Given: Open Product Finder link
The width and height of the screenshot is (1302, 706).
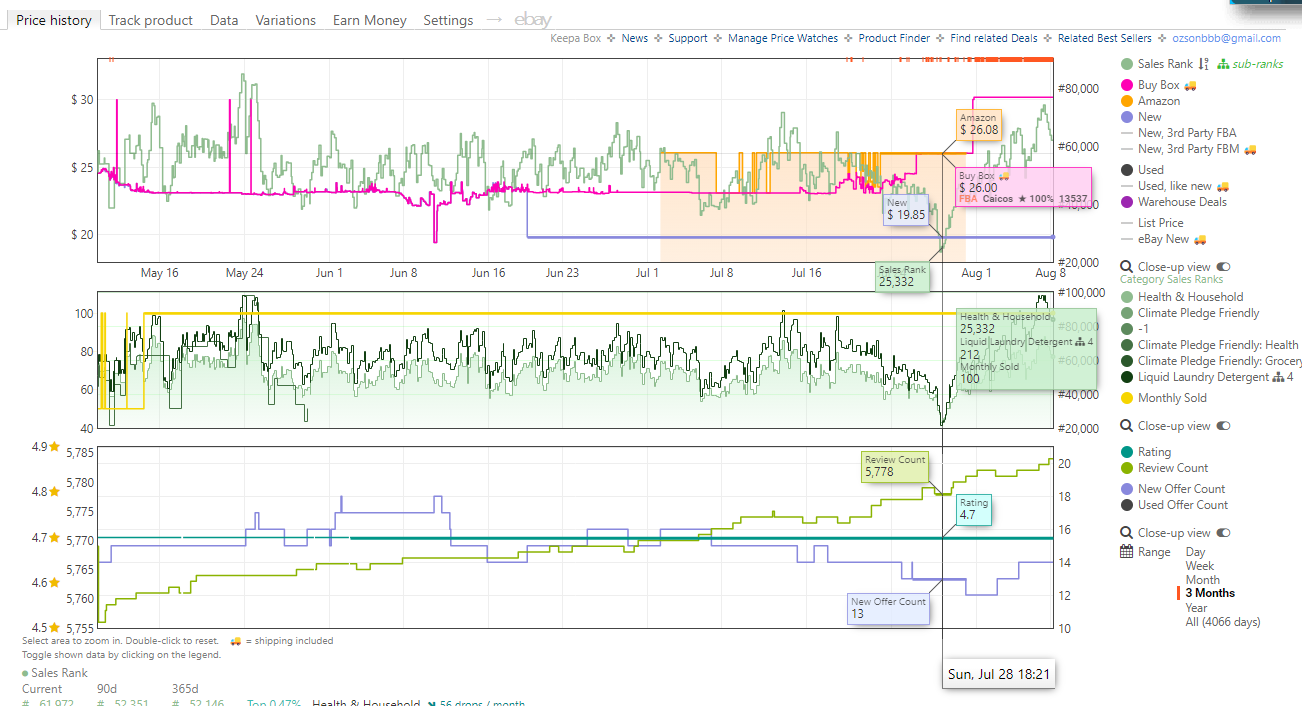Looking at the screenshot, I should point(894,39).
